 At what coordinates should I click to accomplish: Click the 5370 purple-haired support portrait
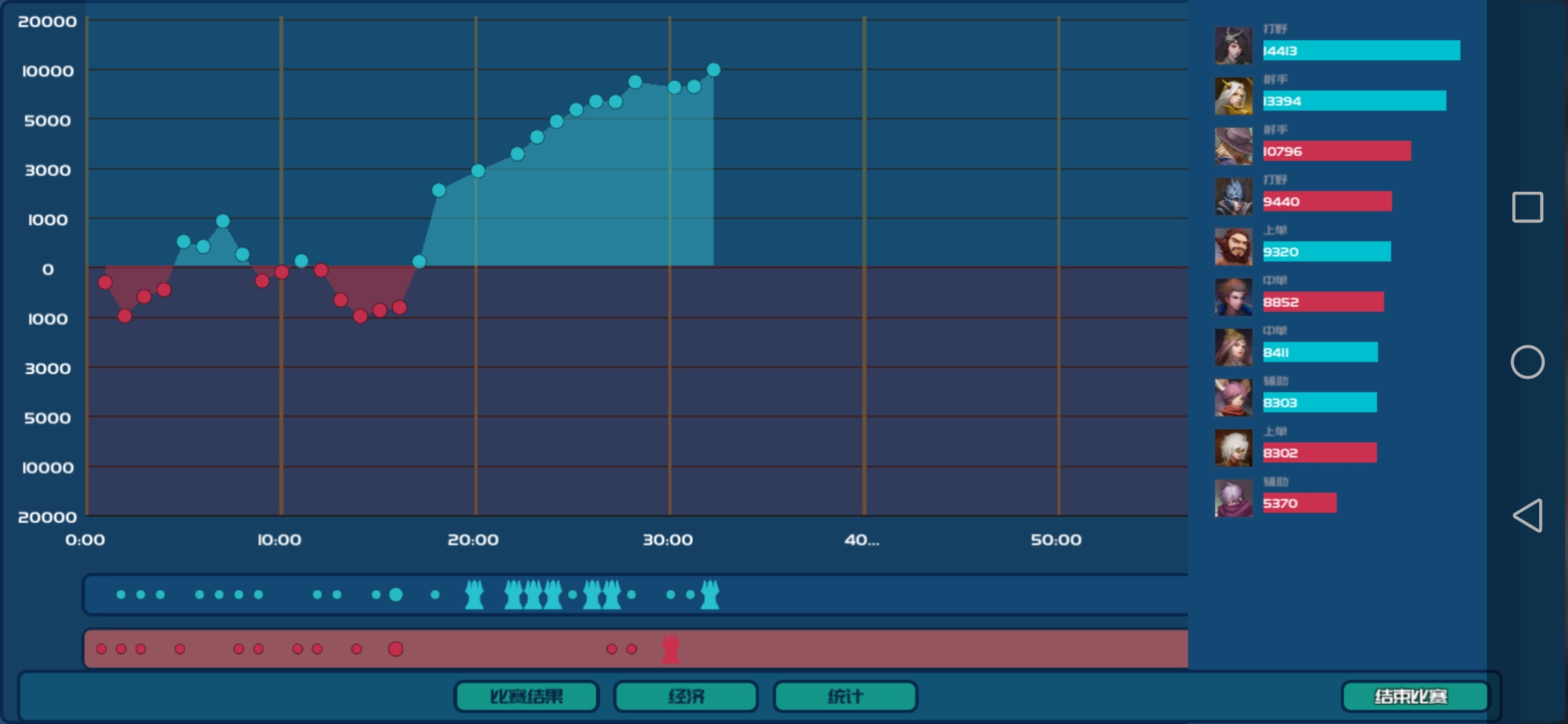pyautogui.click(x=1233, y=498)
